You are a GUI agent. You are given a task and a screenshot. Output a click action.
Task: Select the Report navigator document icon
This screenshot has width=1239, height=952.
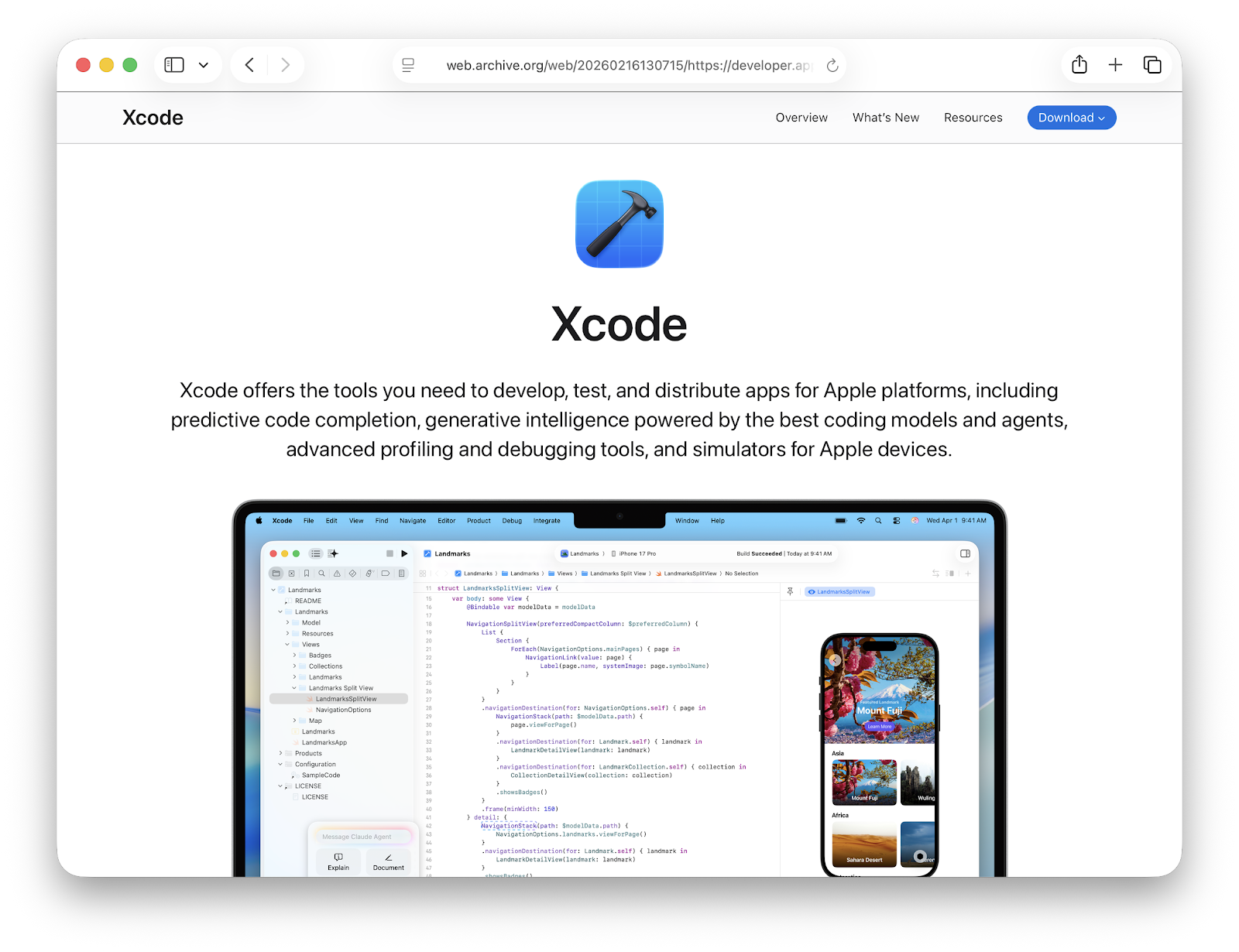coord(401,574)
